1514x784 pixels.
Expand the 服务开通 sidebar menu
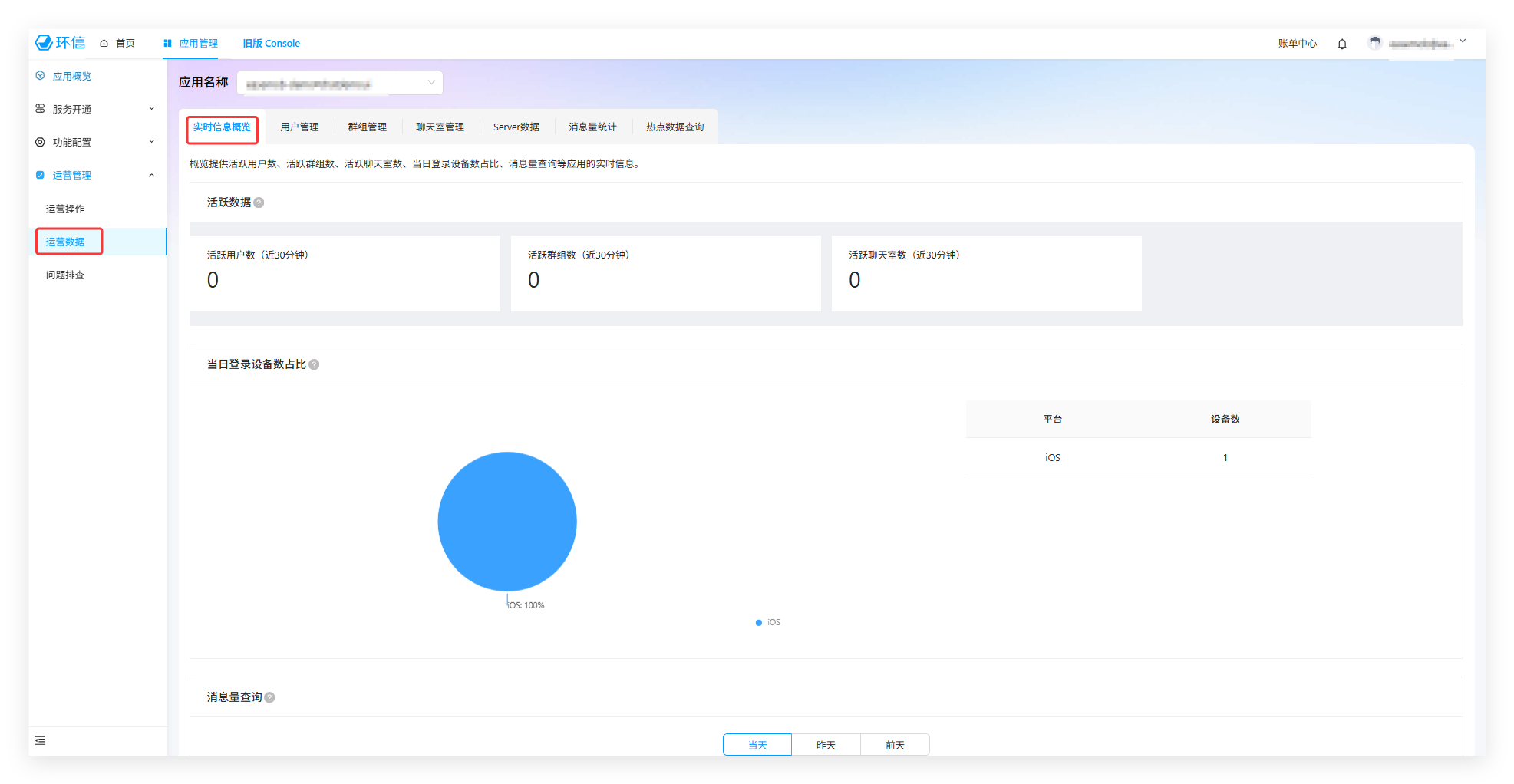click(x=96, y=109)
